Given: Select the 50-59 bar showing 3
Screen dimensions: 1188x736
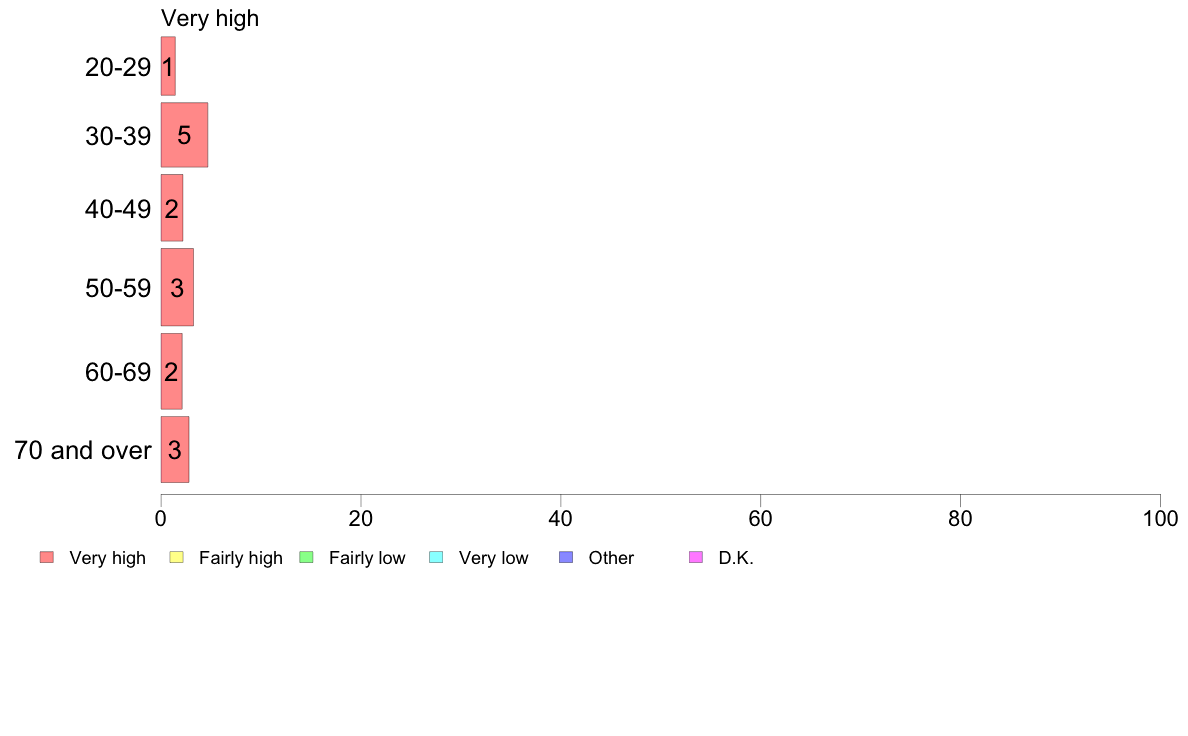Looking at the screenshot, I should click(x=177, y=287).
